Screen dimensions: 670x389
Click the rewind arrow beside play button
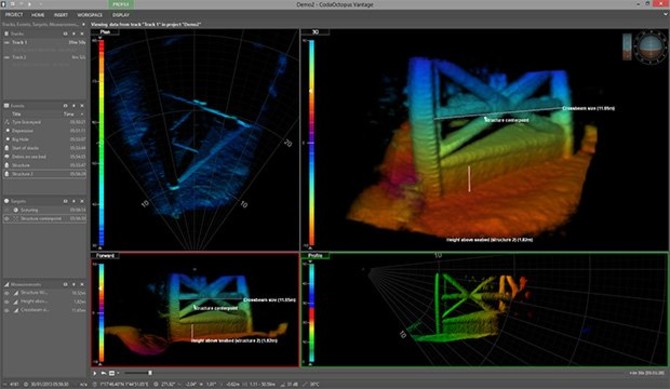point(103,373)
